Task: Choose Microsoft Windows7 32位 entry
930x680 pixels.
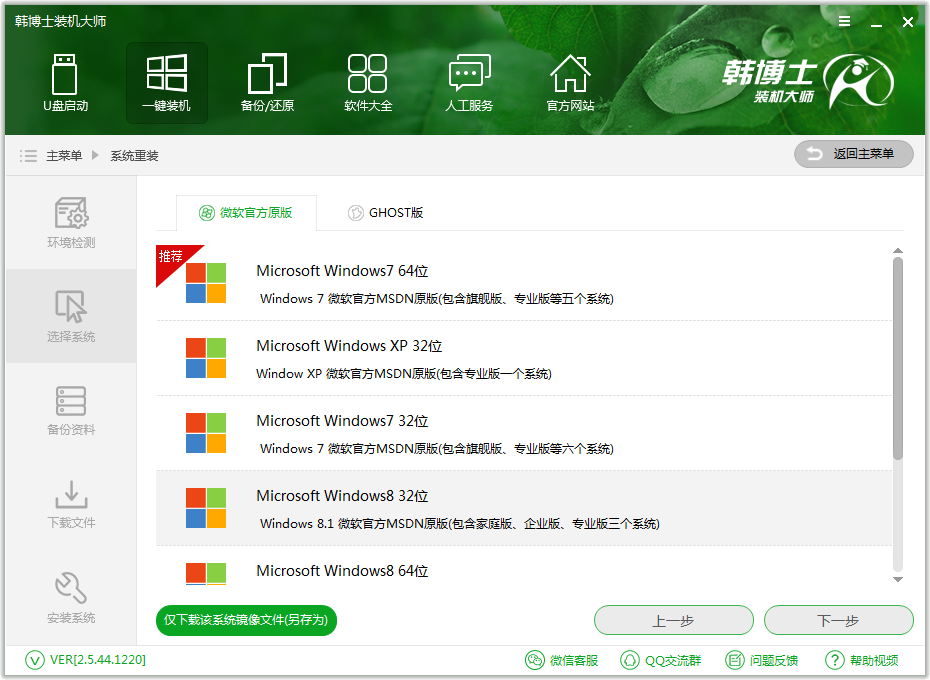Action: click(x=524, y=433)
